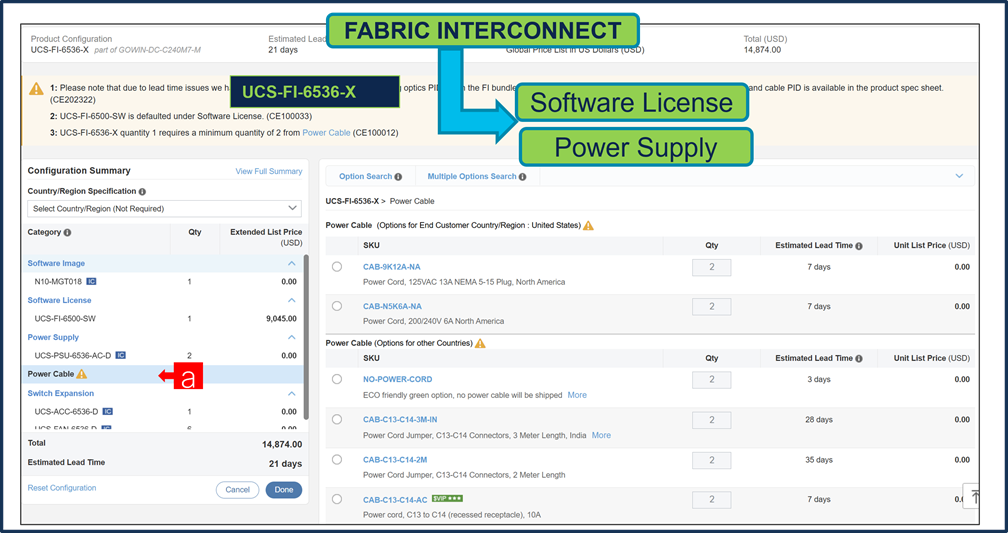Click the info icon next to Option Search
This screenshot has width=1008, height=533.
[x=398, y=177]
